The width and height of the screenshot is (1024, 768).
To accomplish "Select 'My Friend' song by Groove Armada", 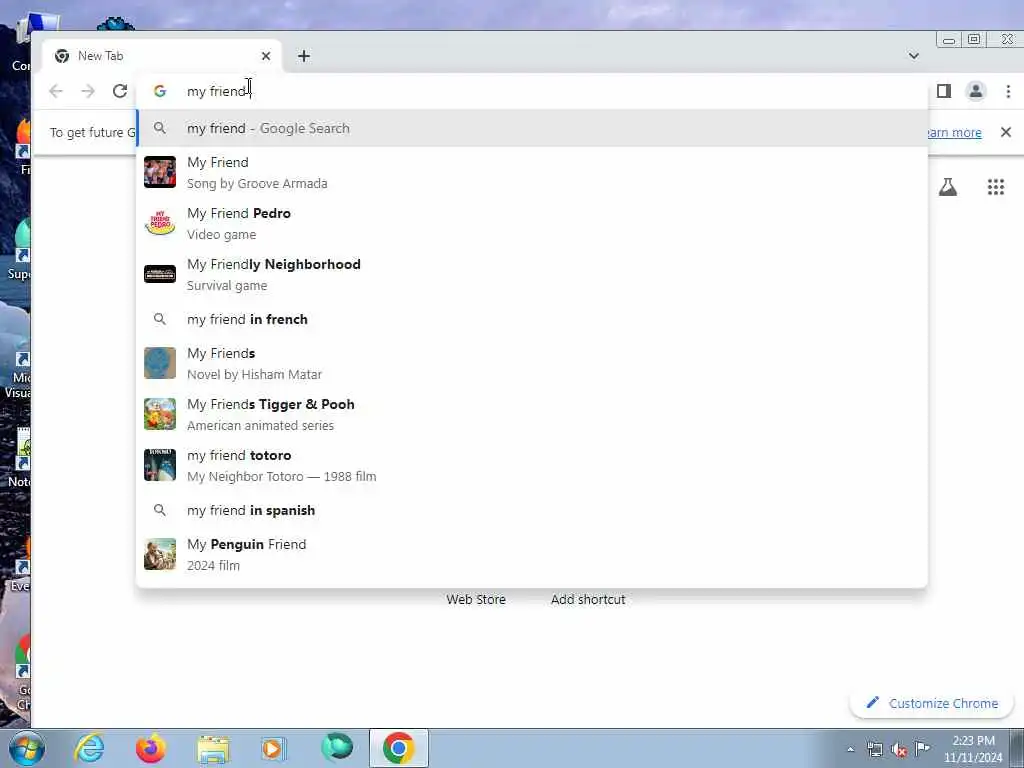I will (x=532, y=172).
